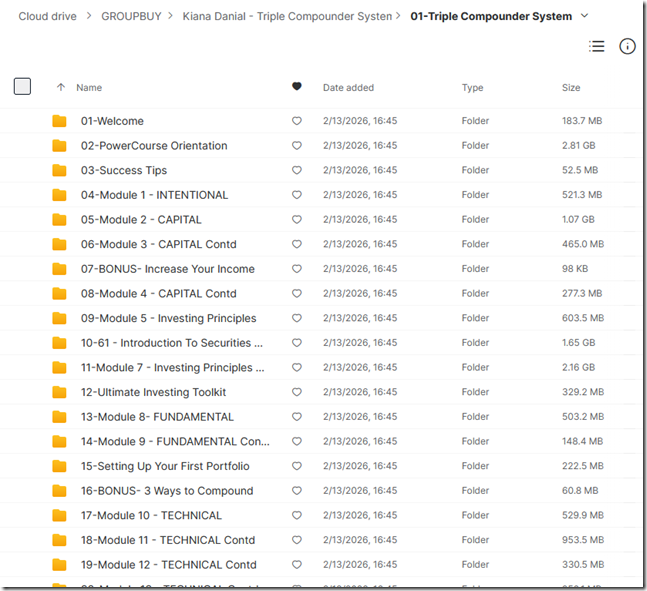The width and height of the screenshot is (647, 591).
Task: Favorite the 03-Success Tips folder heart
Action: [x=296, y=171]
